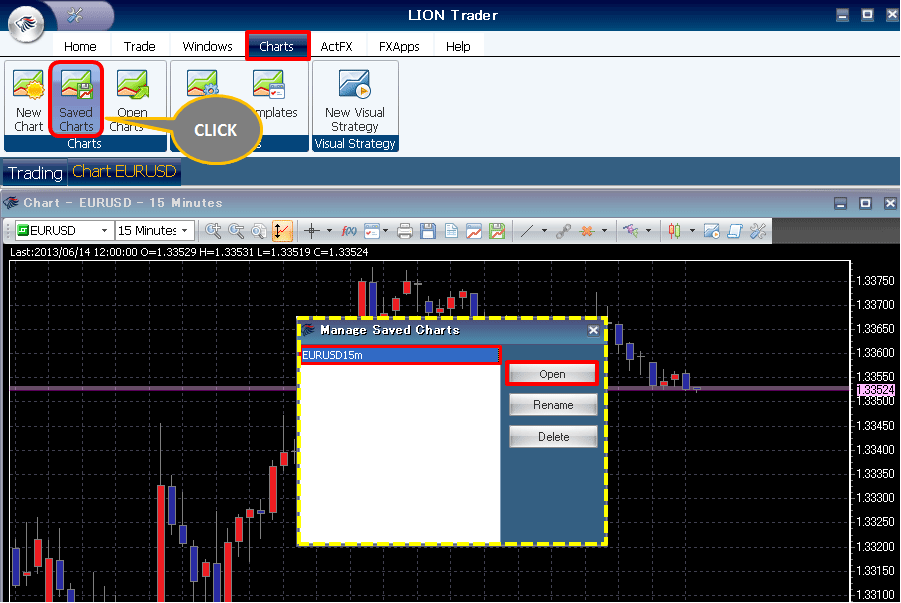Expand the crosshair tool dropdown arrow
Screen dimensions: 901x603
[329, 231]
